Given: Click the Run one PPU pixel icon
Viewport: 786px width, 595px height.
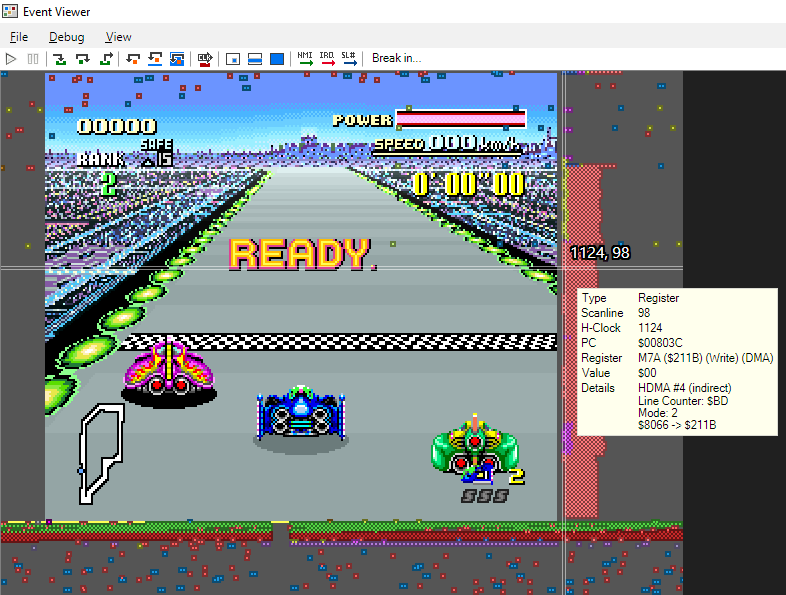Looking at the screenshot, I should (233, 59).
